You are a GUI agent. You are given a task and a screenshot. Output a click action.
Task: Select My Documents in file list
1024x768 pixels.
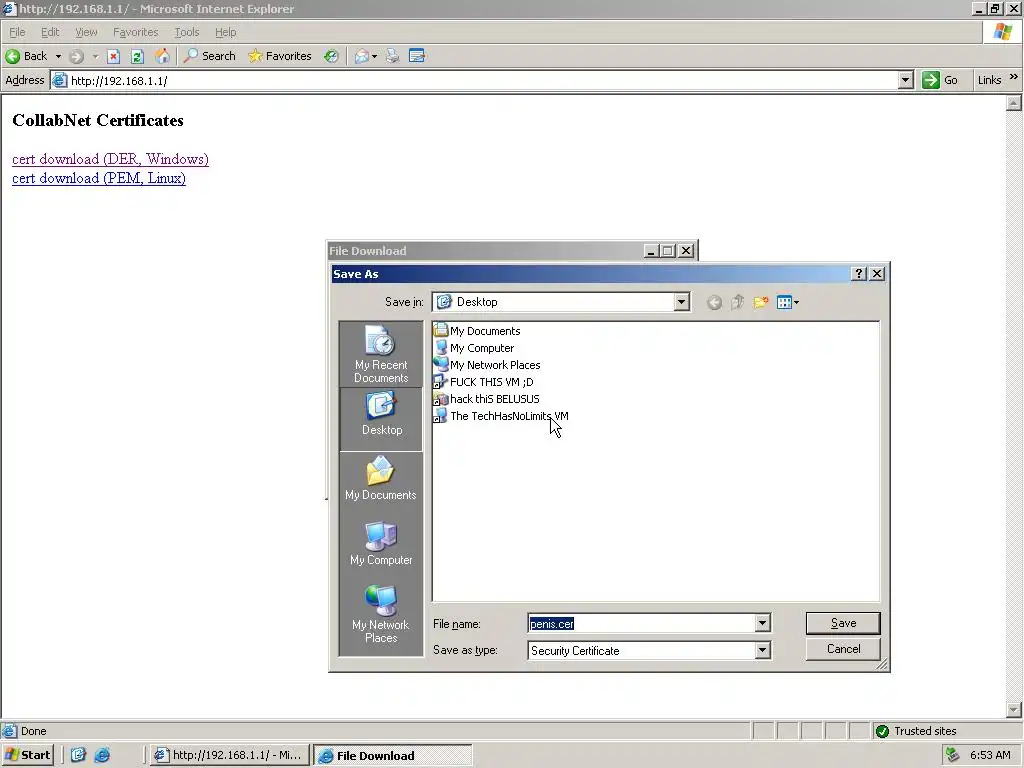pyautogui.click(x=477, y=331)
